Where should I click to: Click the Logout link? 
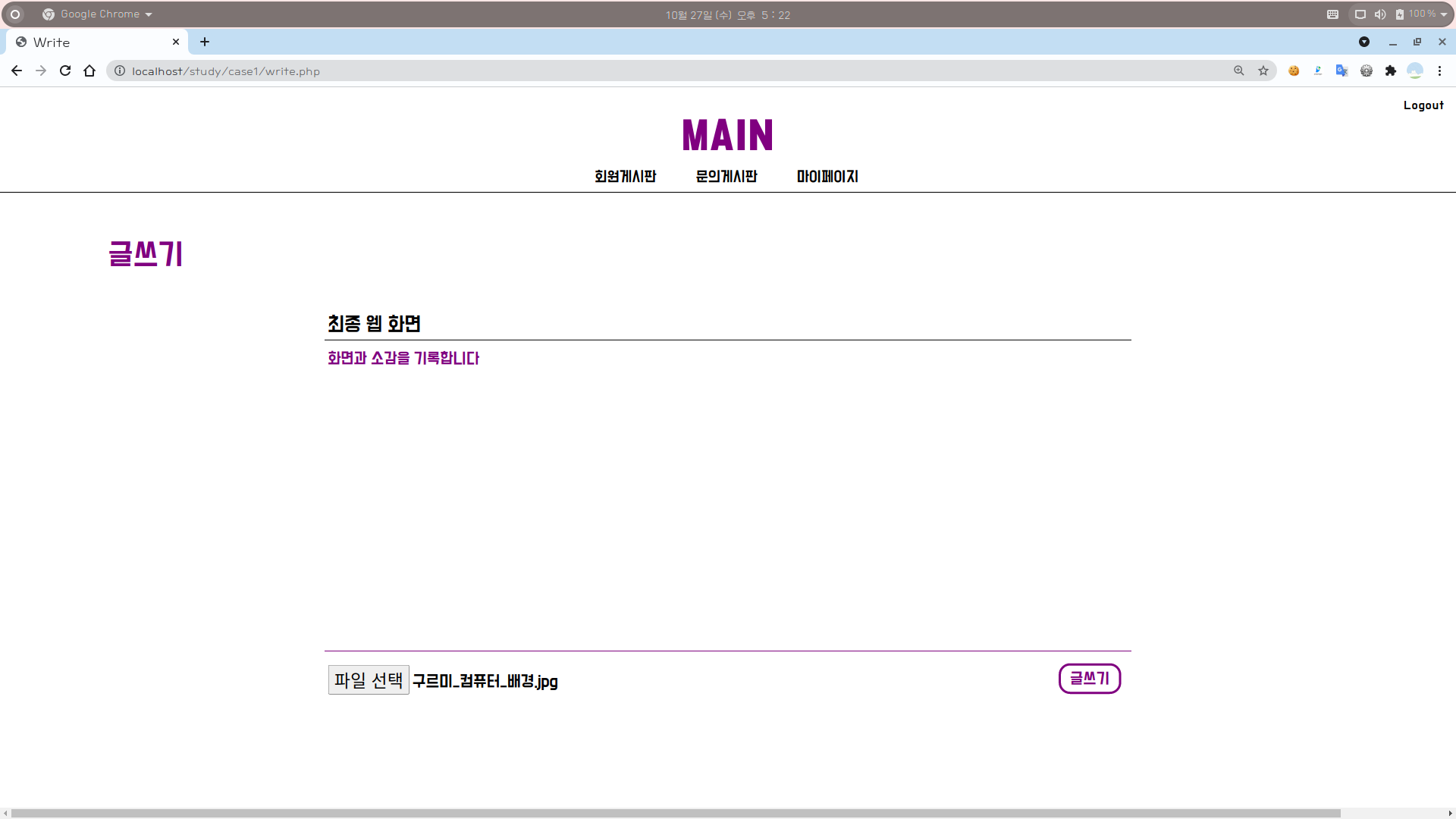[x=1423, y=105]
